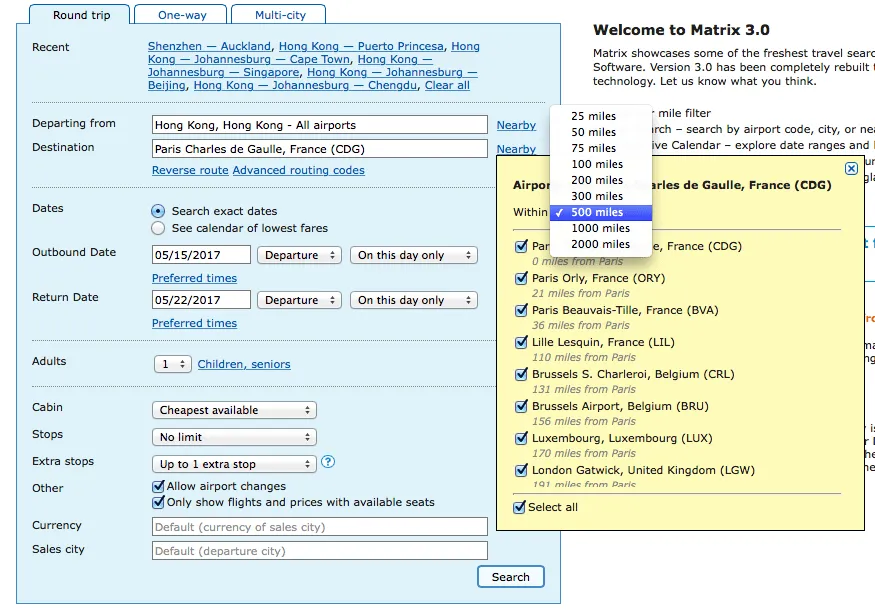
Task: Click the Clear all recent searches link
Action: [447, 85]
